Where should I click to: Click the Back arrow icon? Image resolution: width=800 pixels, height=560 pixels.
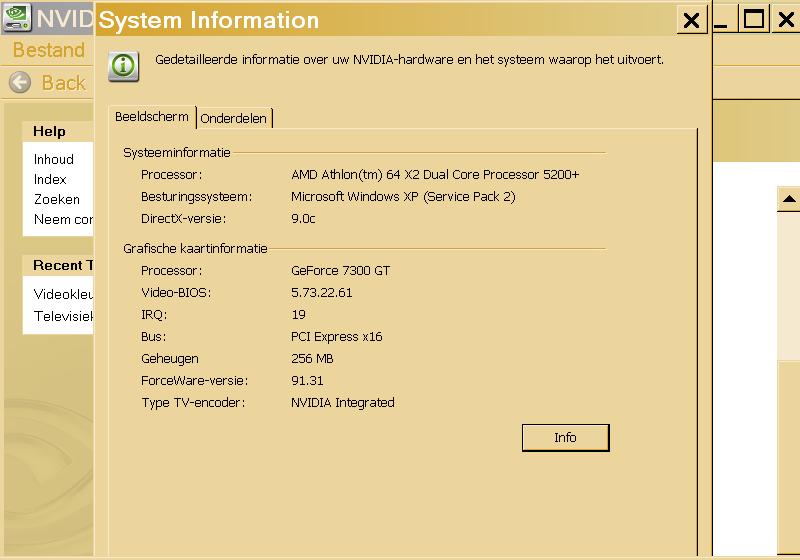point(20,82)
